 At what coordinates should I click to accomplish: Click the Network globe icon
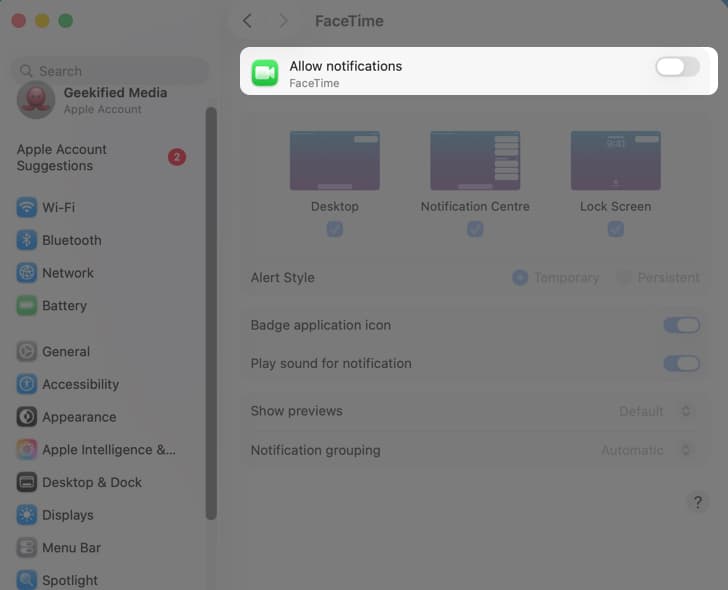[x=26, y=272]
